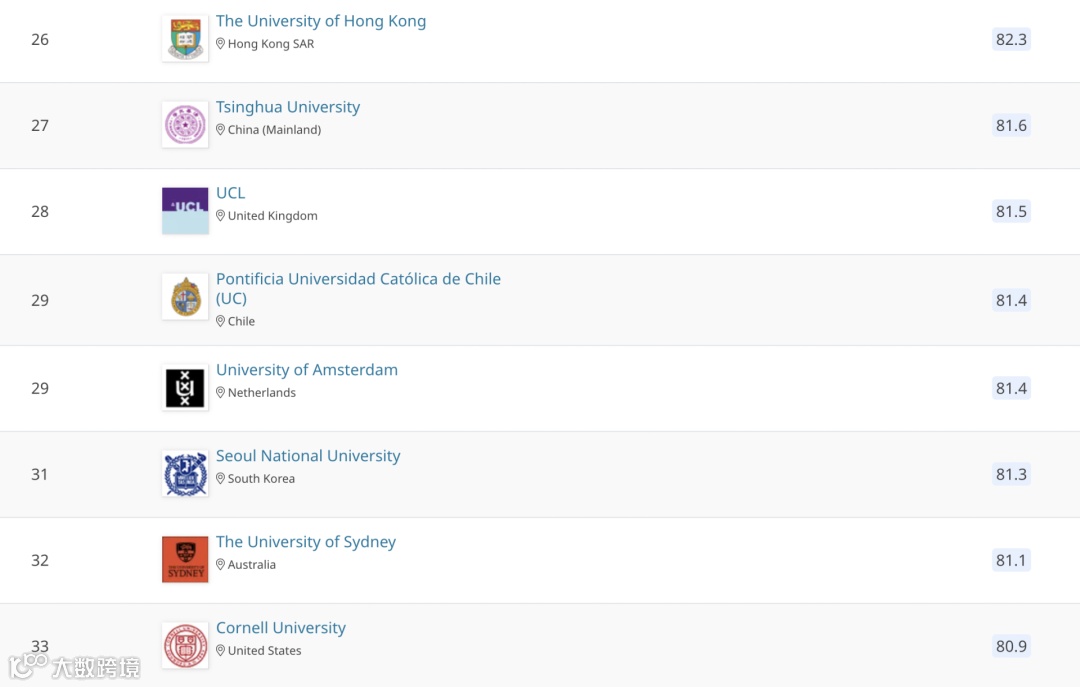
Task: Click the Tsinghua University purple seal logo
Action: [x=185, y=125]
